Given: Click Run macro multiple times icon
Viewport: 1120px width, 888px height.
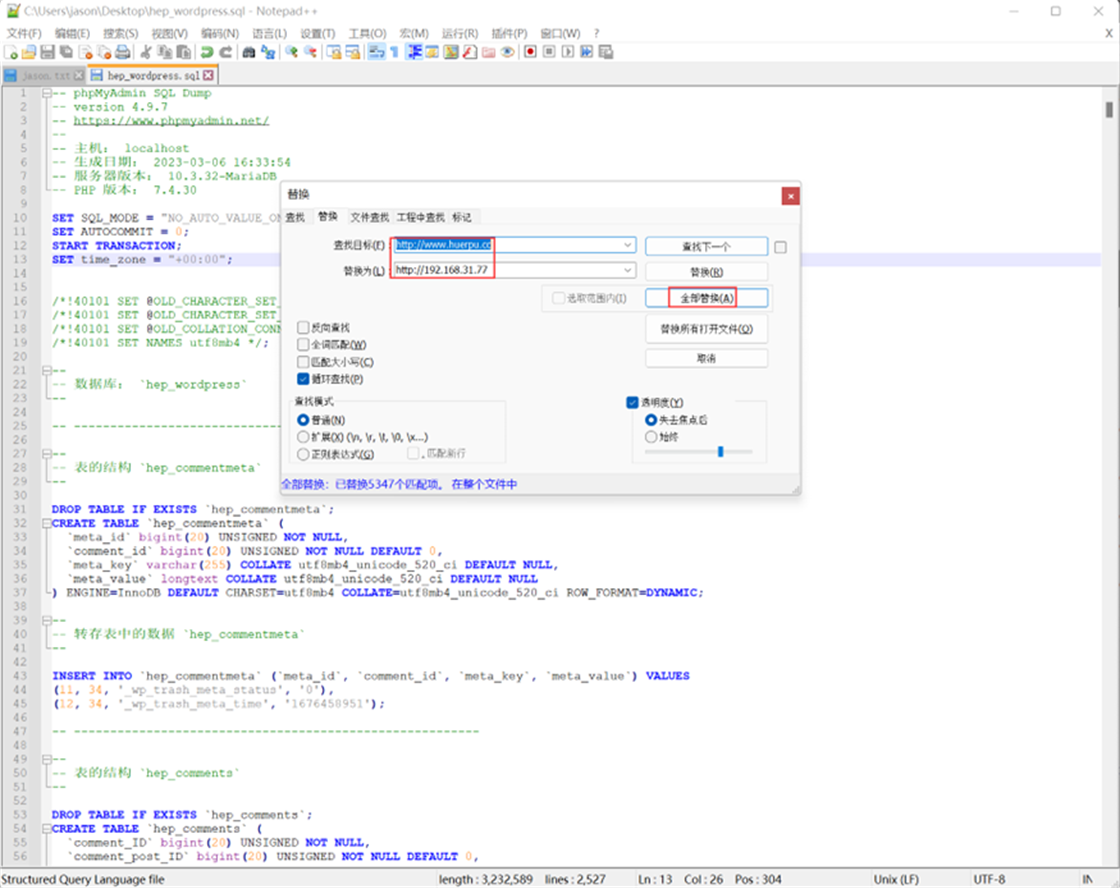Looking at the screenshot, I should 586,52.
